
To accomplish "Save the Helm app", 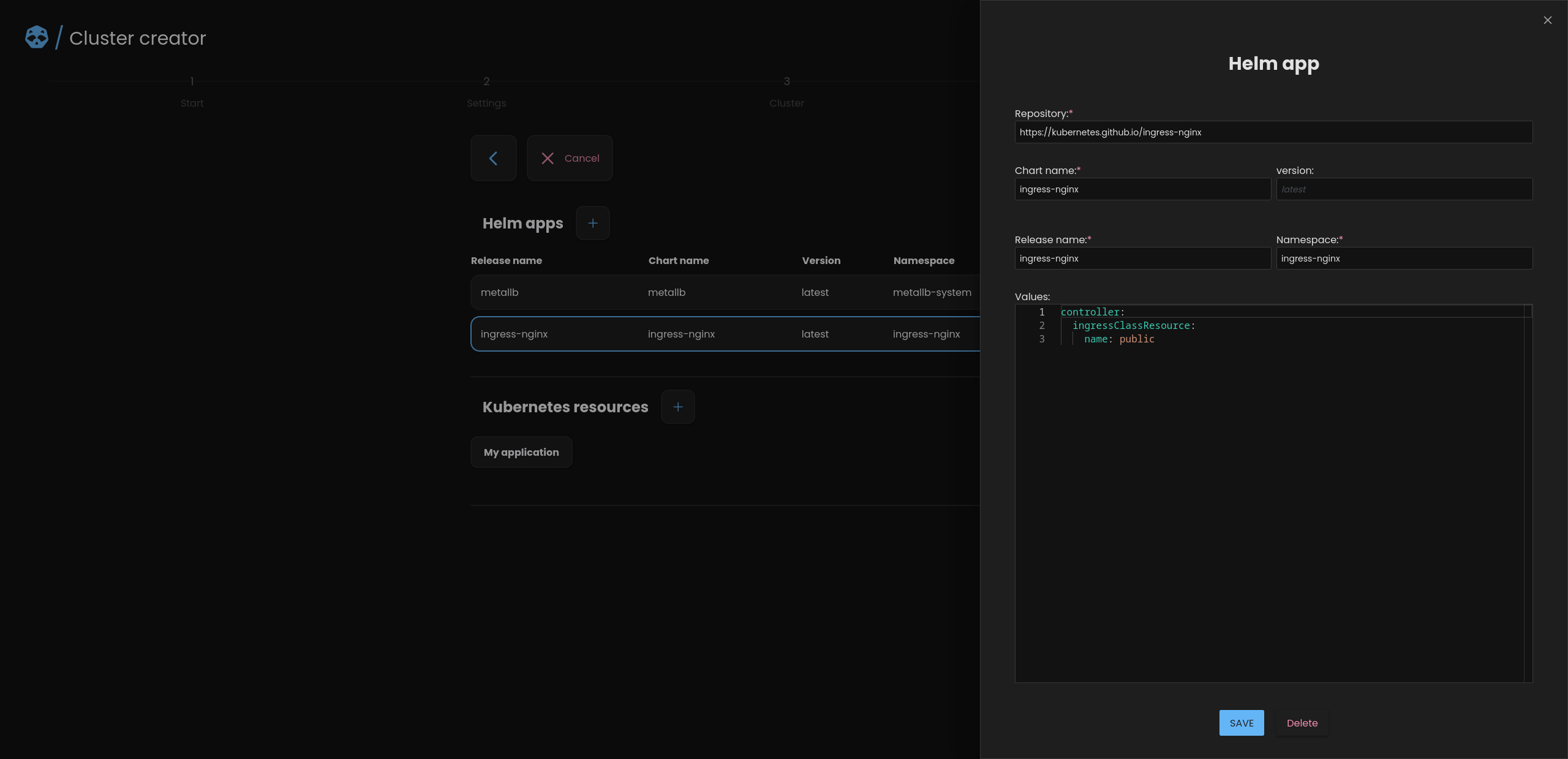I will coord(1241,723).
